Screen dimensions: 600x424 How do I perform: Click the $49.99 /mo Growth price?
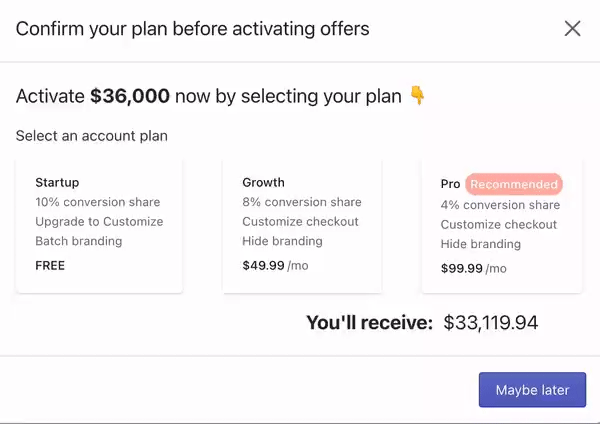click(x=274, y=266)
